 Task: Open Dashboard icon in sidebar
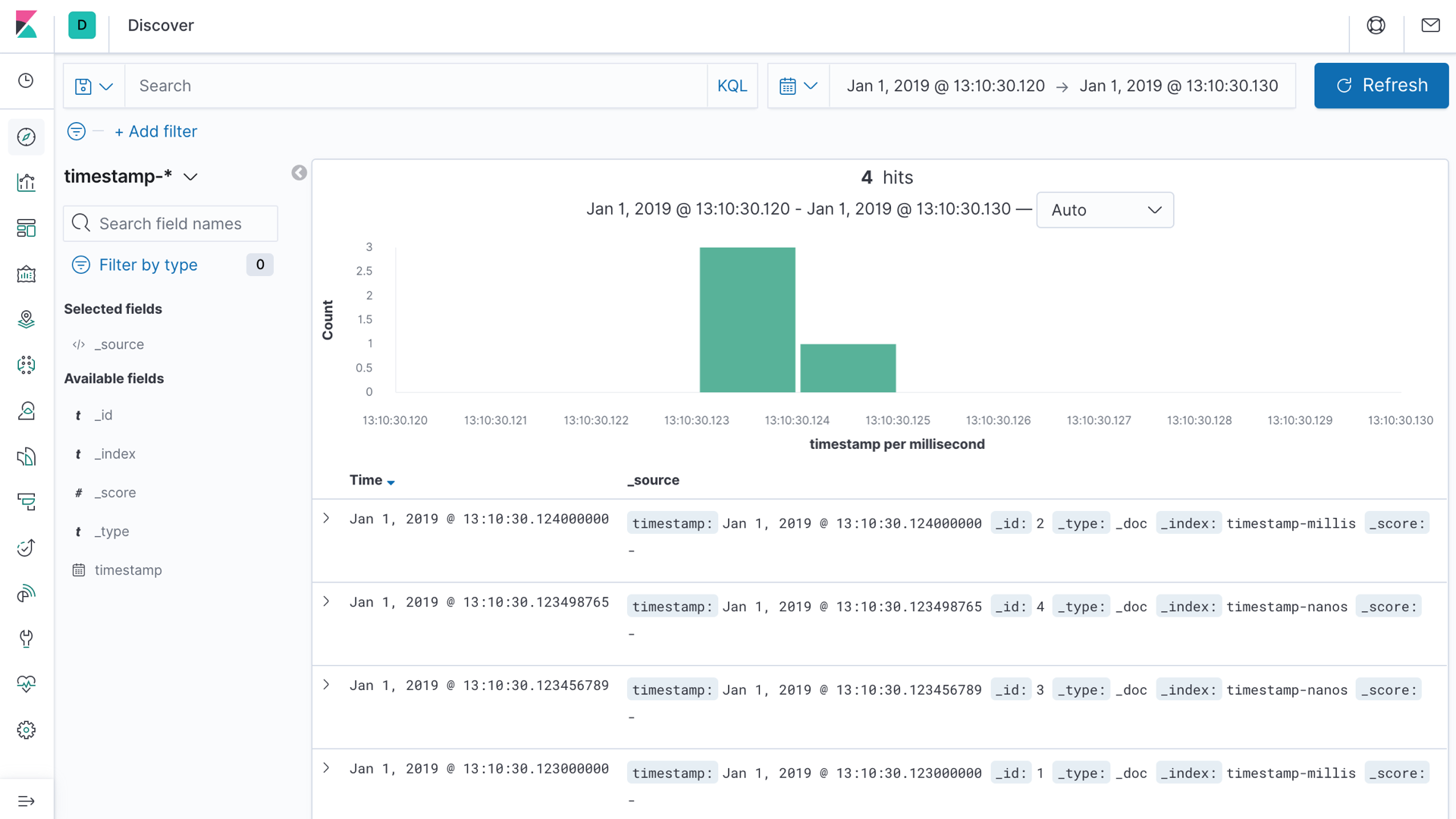27,228
